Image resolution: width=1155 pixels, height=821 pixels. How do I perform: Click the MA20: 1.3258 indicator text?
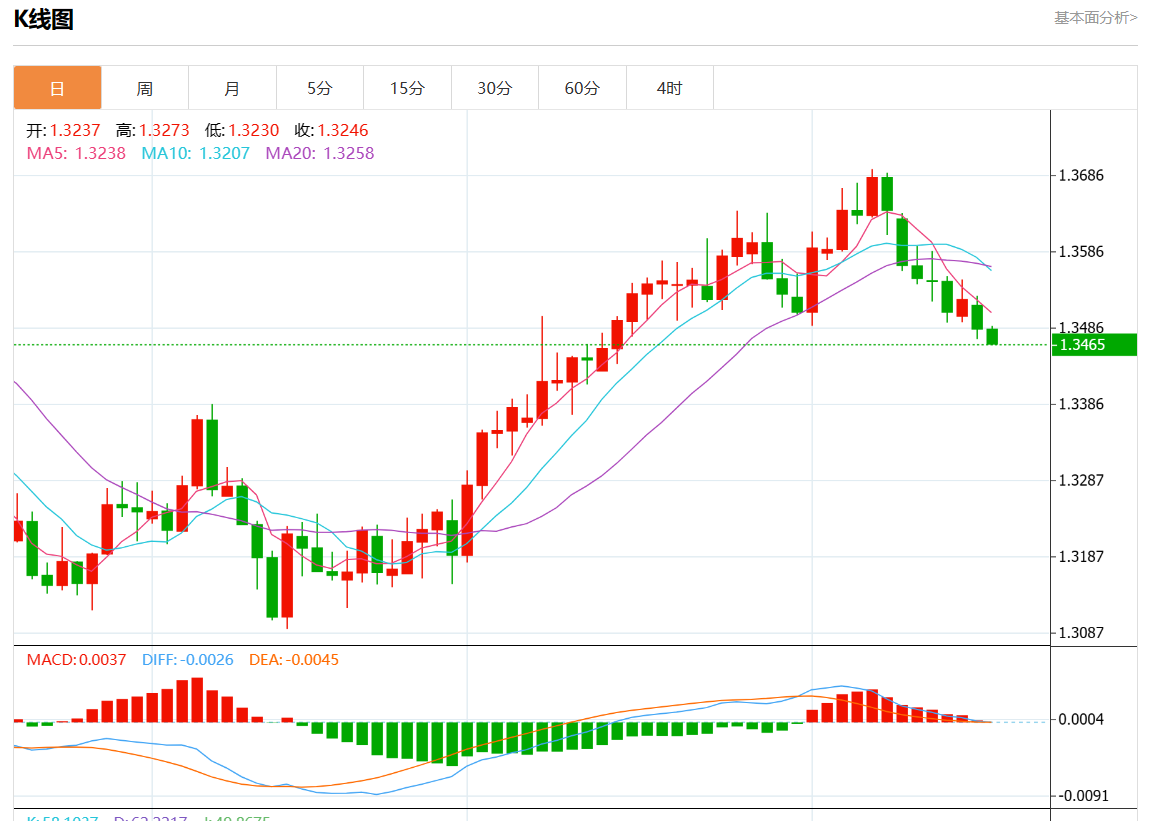[320, 153]
